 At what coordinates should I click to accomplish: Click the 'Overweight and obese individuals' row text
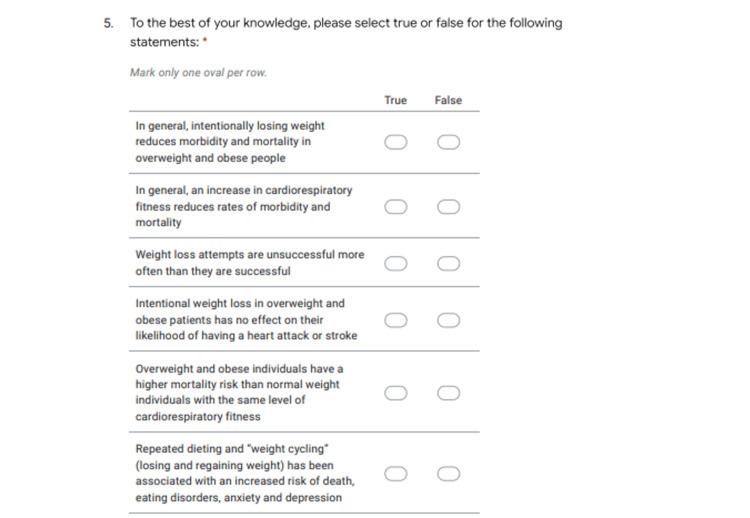point(239,392)
